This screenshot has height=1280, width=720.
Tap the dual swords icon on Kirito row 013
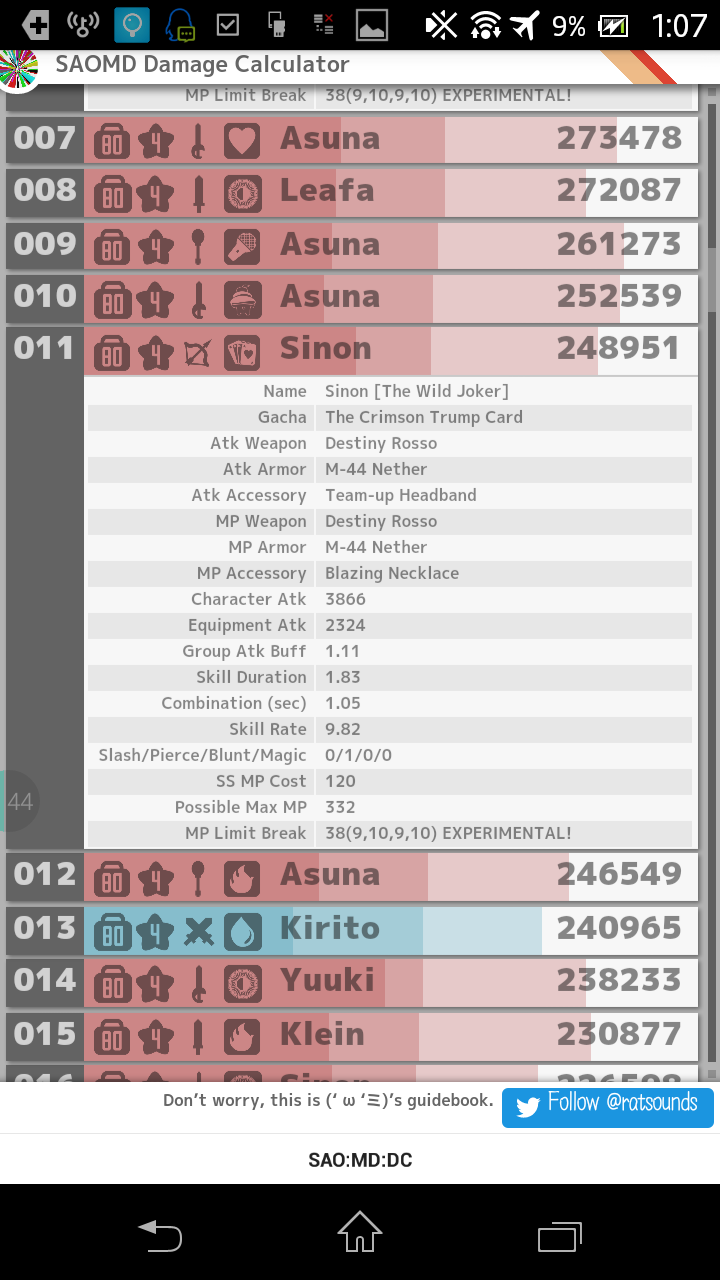pyautogui.click(x=199, y=930)
